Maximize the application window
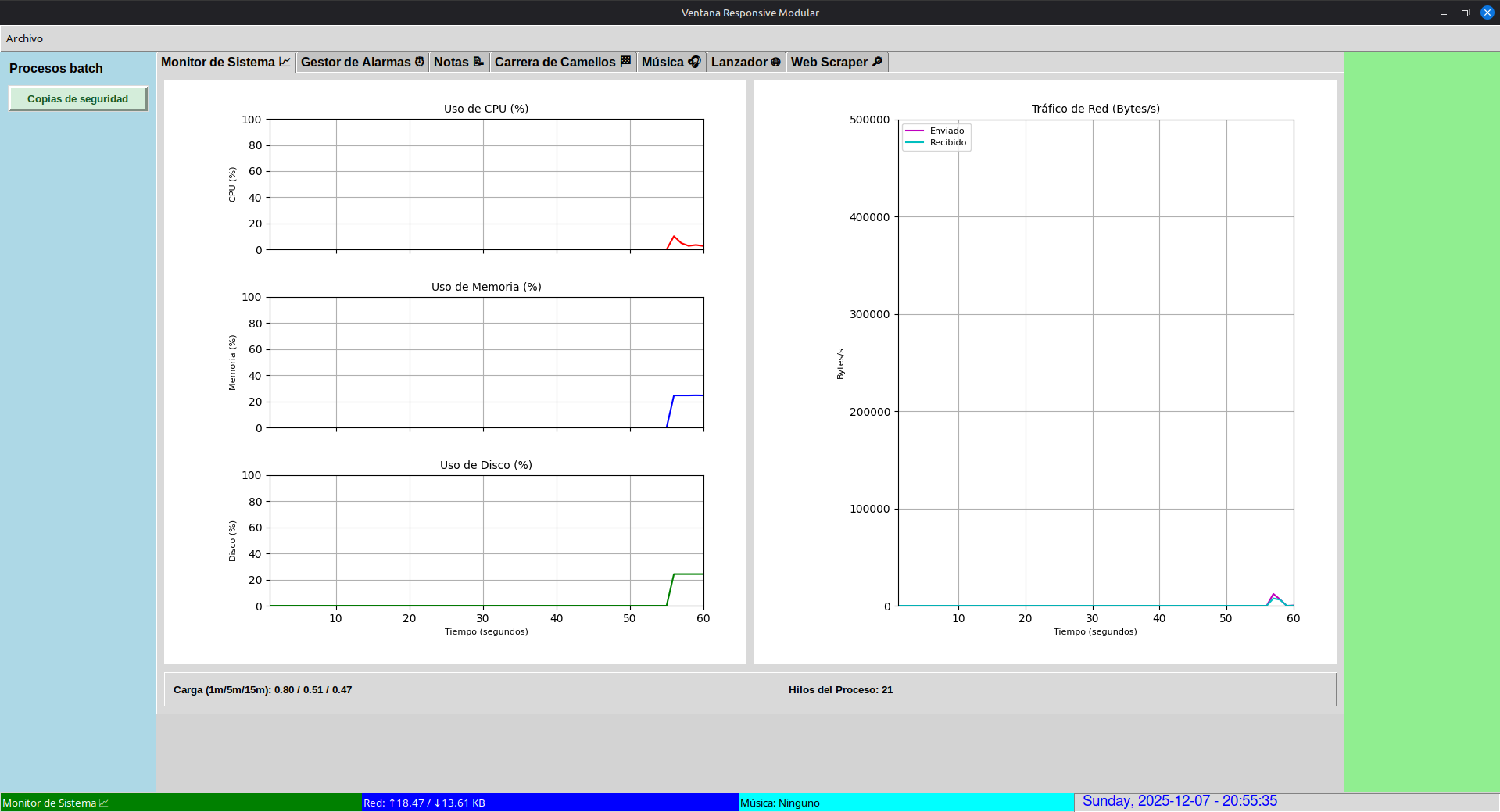Viewport: 1500px width, 812px height. click(x=1465, y=13)
